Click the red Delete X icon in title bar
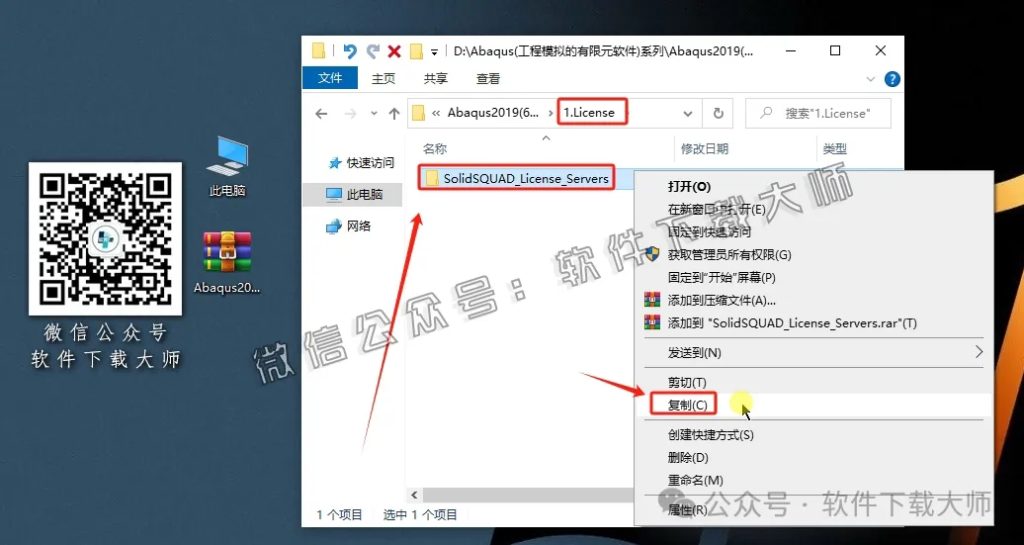This screenshot has height=545, width=1024. 394,52
